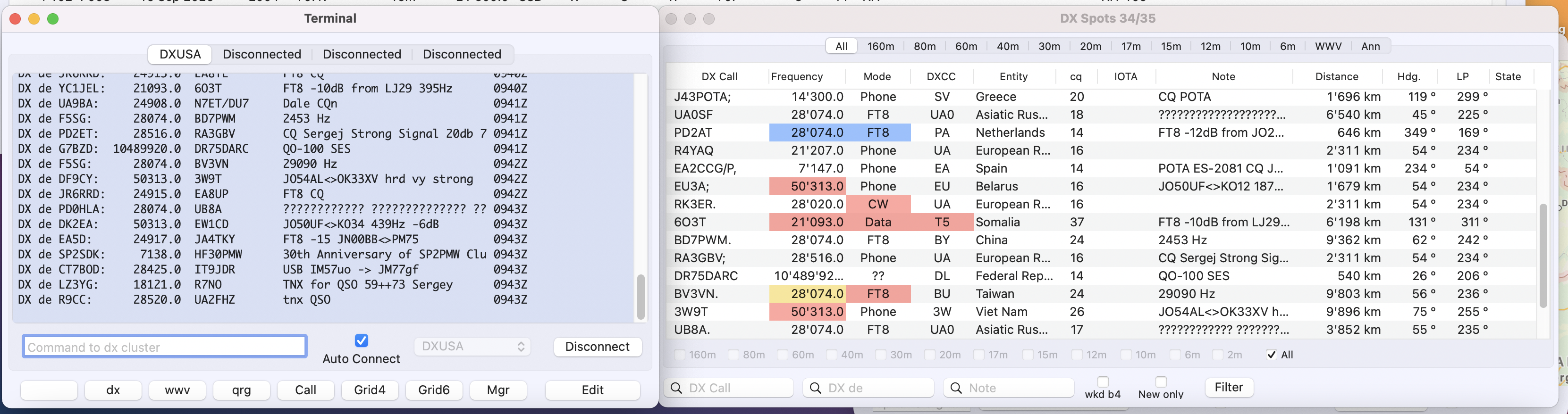The width and height of the screenshot is (1568, 414).
Task: Open the Ann tab in DX Spots
Action: 1371,46
